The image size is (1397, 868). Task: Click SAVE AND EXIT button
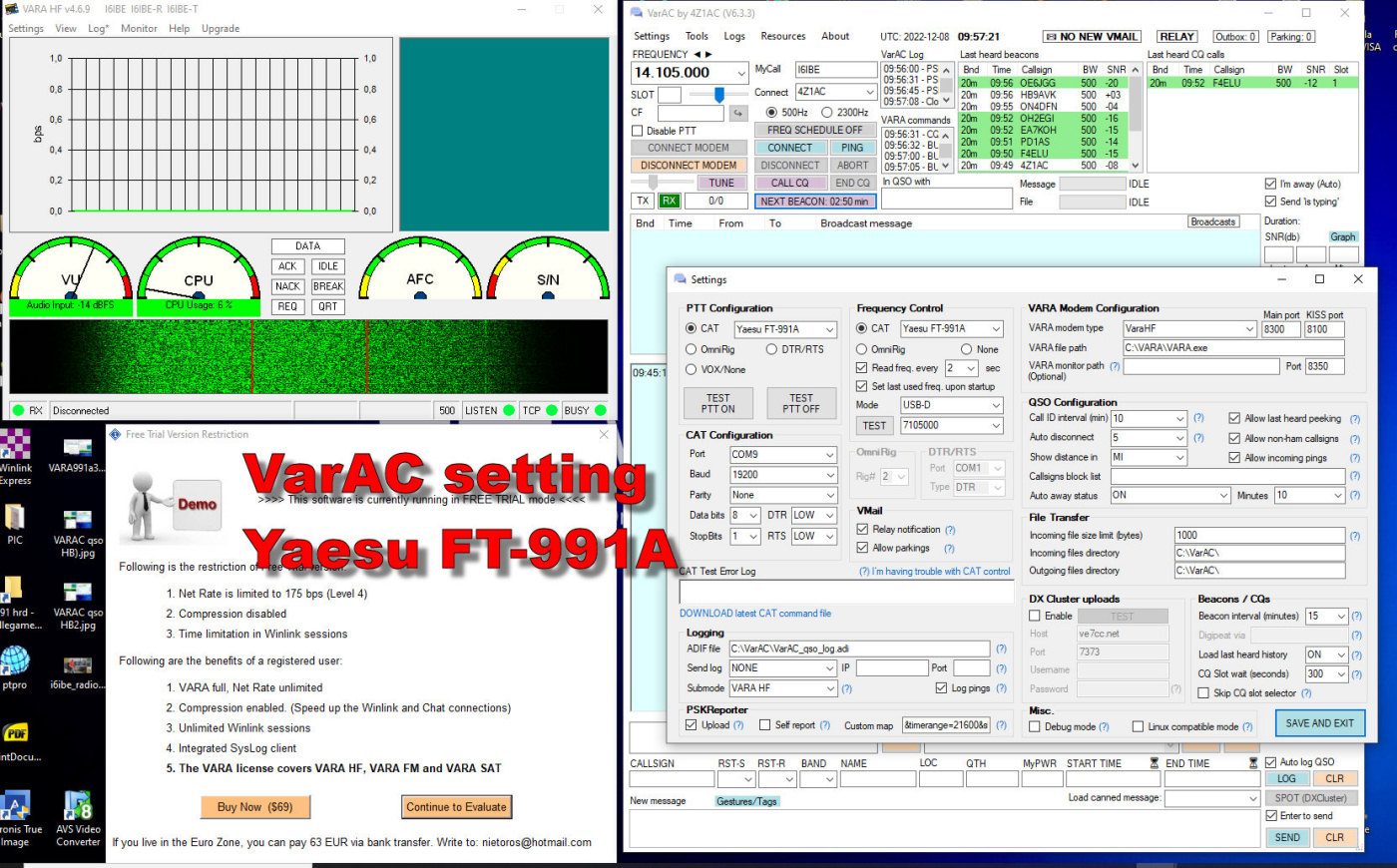(1319, 723)
